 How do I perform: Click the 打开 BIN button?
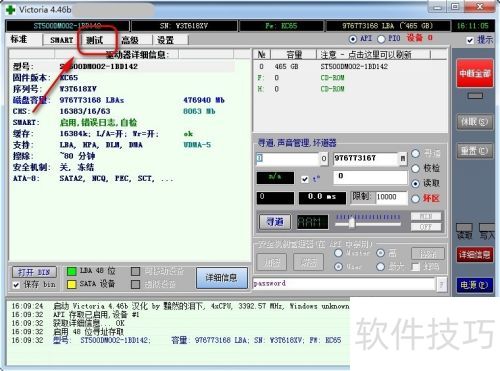(34, 272)
